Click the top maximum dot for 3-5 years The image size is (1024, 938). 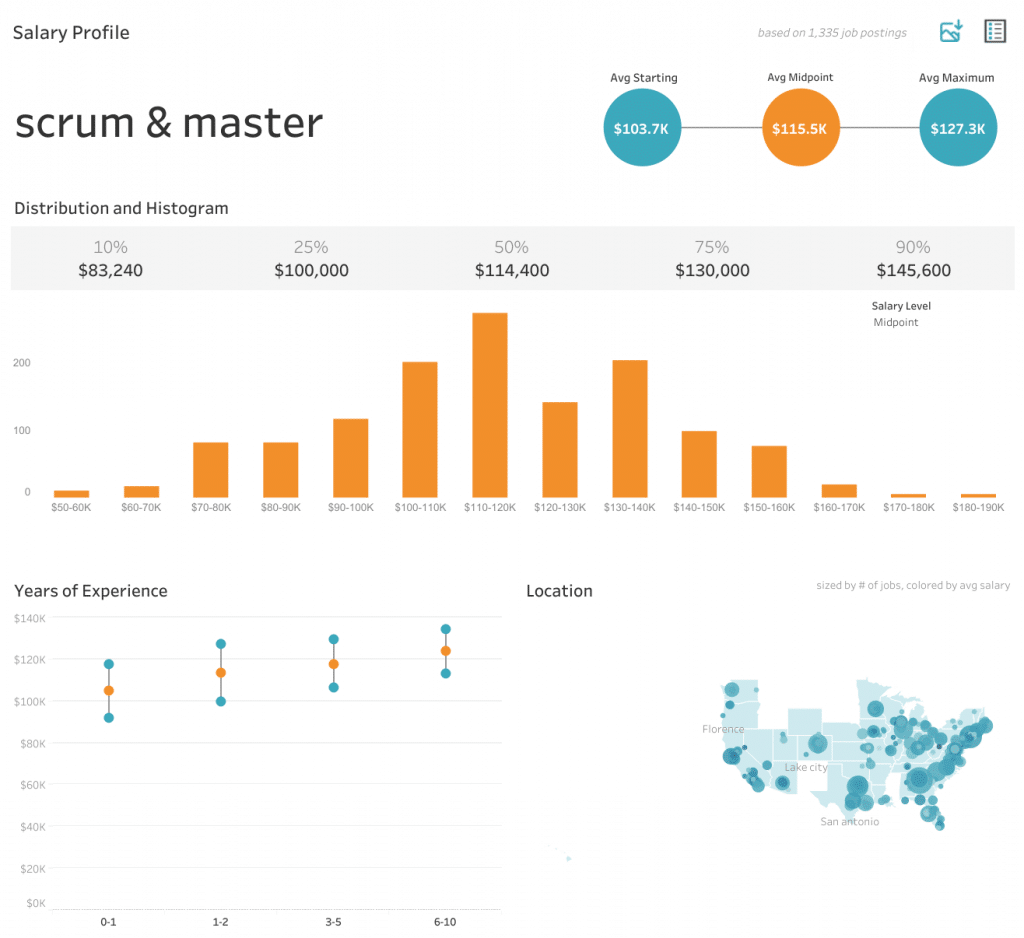[334, 639]
